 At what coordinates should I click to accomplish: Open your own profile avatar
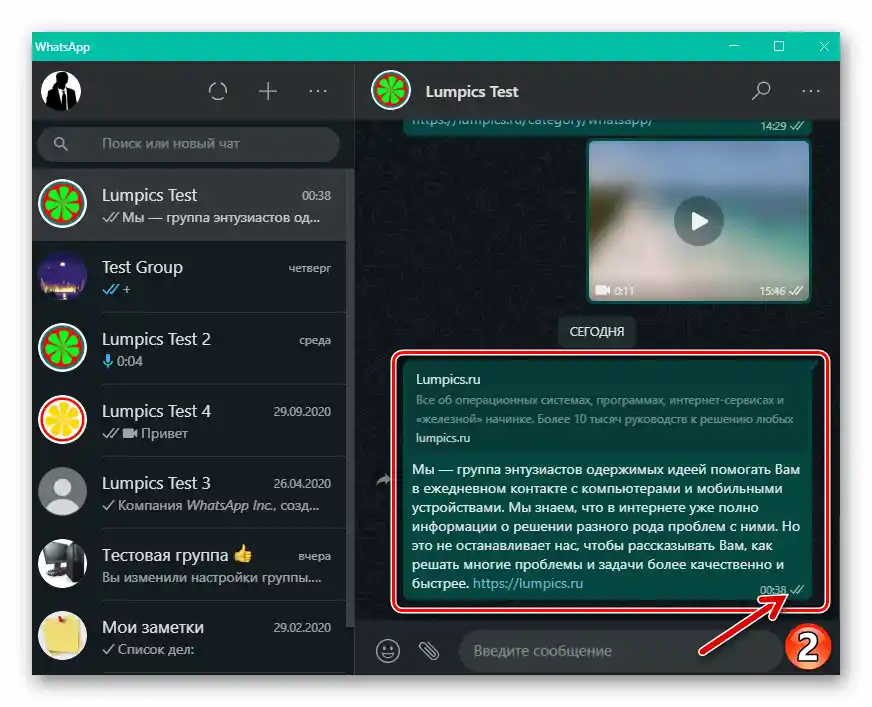coord(61,91)
